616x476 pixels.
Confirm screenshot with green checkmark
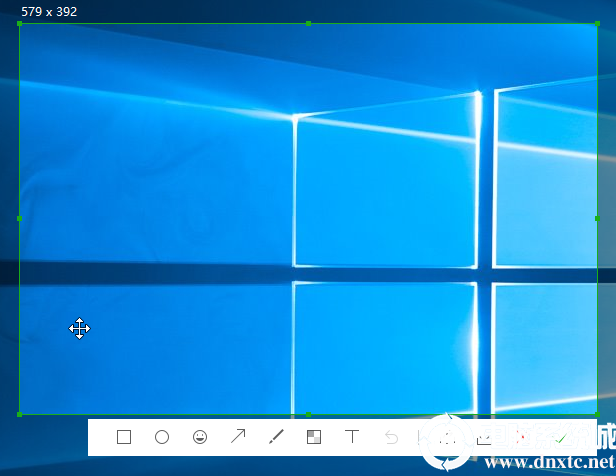tap(561, 437)
